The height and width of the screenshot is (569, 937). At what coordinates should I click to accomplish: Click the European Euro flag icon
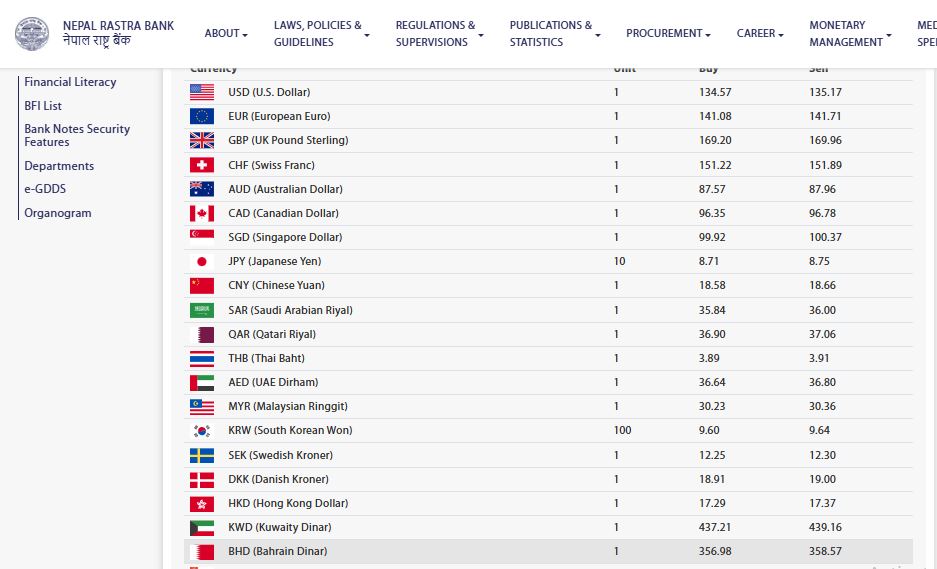click(x=201, y=116)
